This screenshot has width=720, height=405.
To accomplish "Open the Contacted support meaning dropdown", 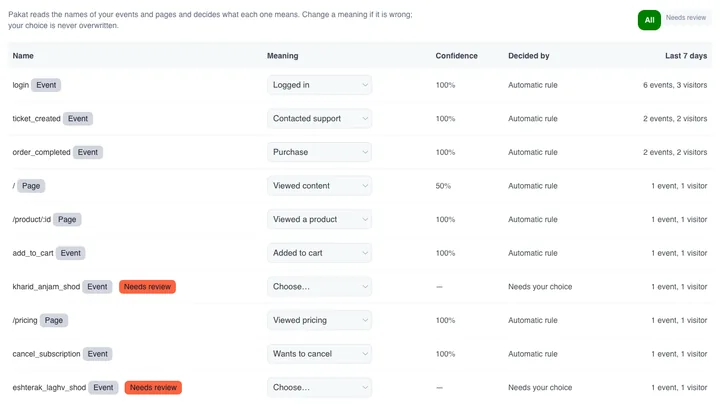I will [319, 118].
